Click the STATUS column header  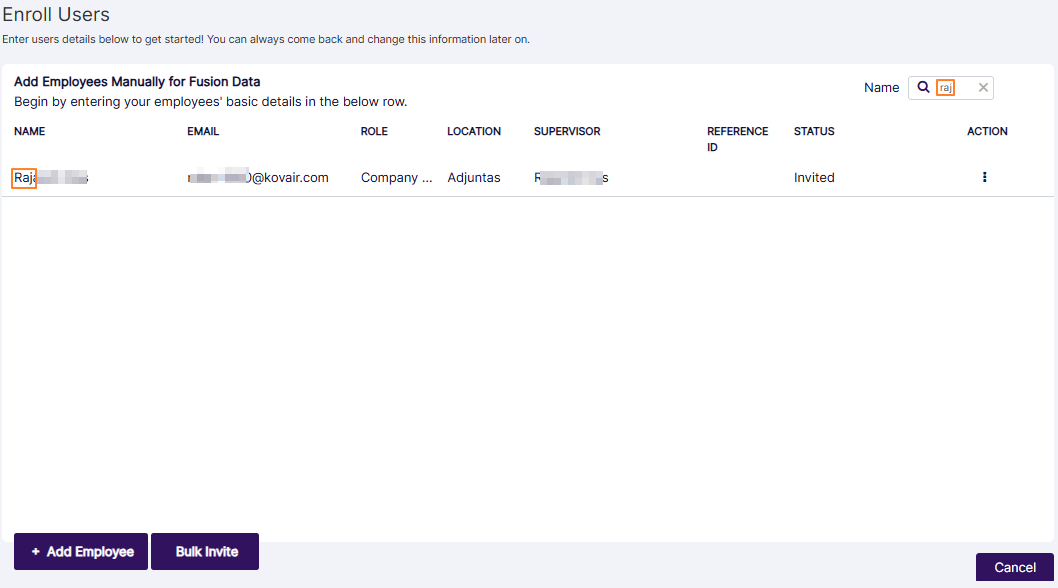(x=813, y=131)
